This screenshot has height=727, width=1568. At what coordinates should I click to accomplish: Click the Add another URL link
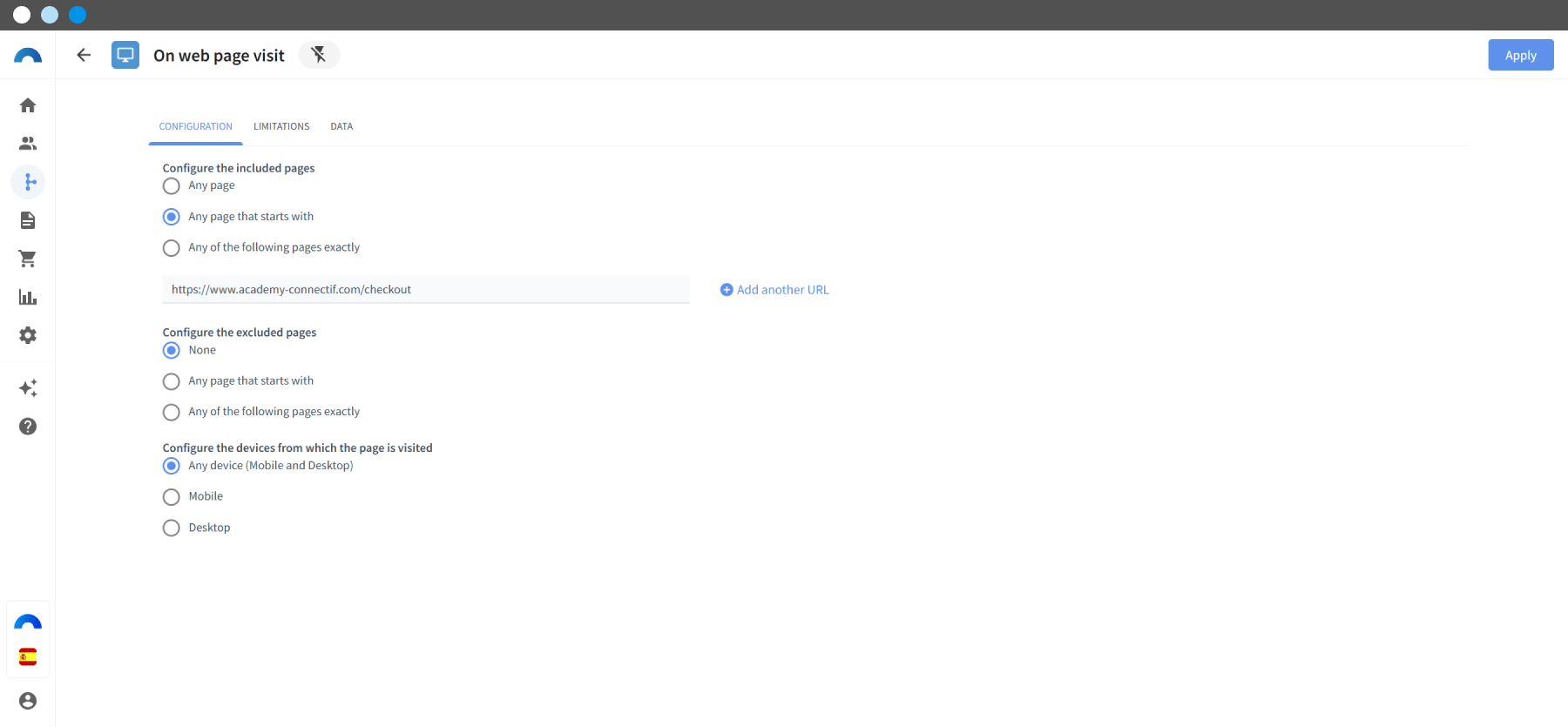(x=774, y=290)
